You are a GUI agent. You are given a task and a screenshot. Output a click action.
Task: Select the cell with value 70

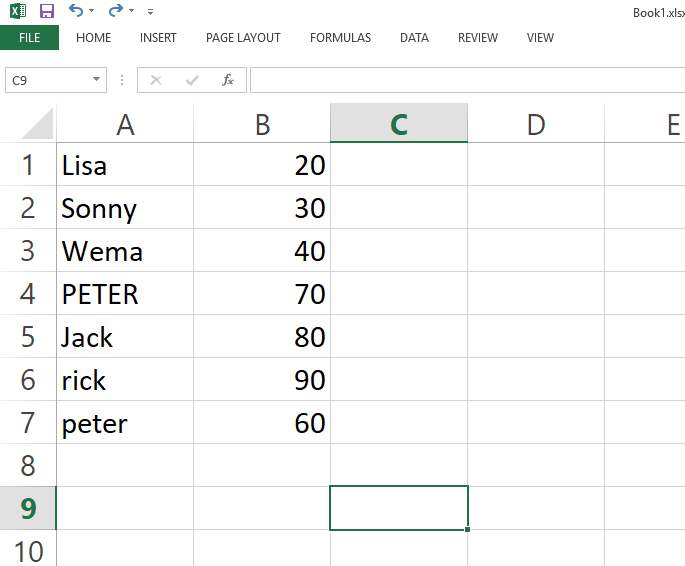[262, 293]
